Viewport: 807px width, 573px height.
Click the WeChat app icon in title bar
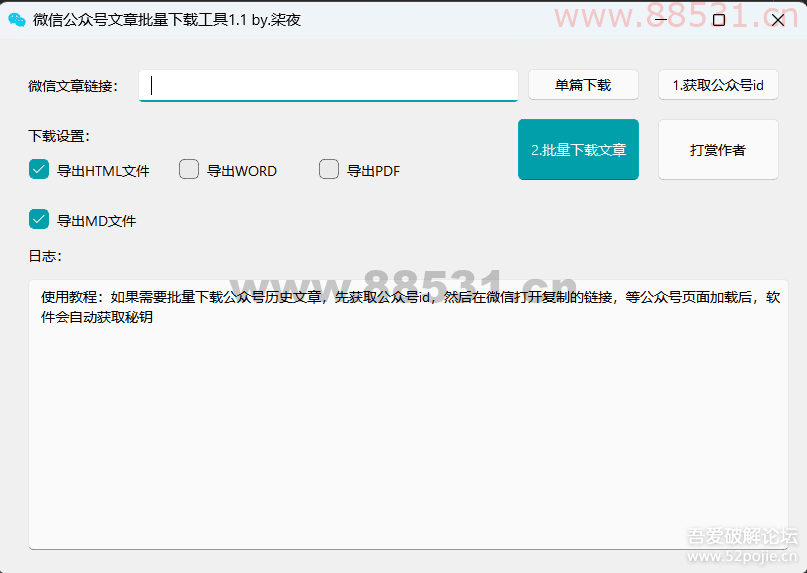click(x=17, y=19)
